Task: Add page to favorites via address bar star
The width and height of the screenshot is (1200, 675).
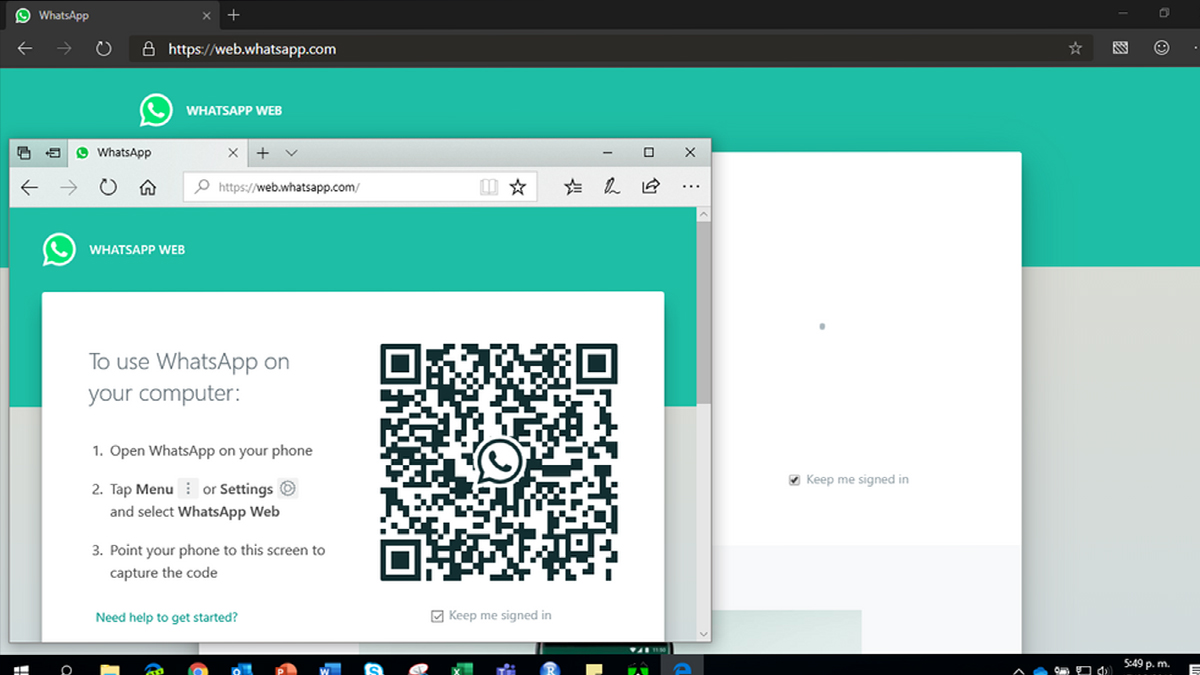Action: pyautogui.click(x=517, y=187)
